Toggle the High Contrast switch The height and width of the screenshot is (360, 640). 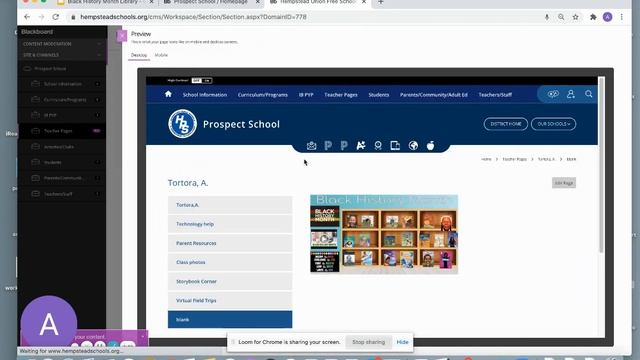[x=202, y=80]
